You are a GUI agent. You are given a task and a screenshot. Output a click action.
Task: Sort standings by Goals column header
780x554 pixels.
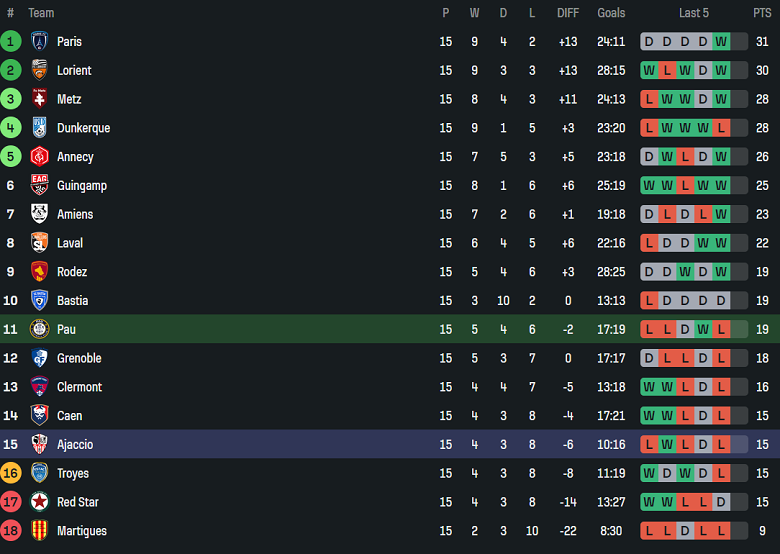[x=611, y=13]
